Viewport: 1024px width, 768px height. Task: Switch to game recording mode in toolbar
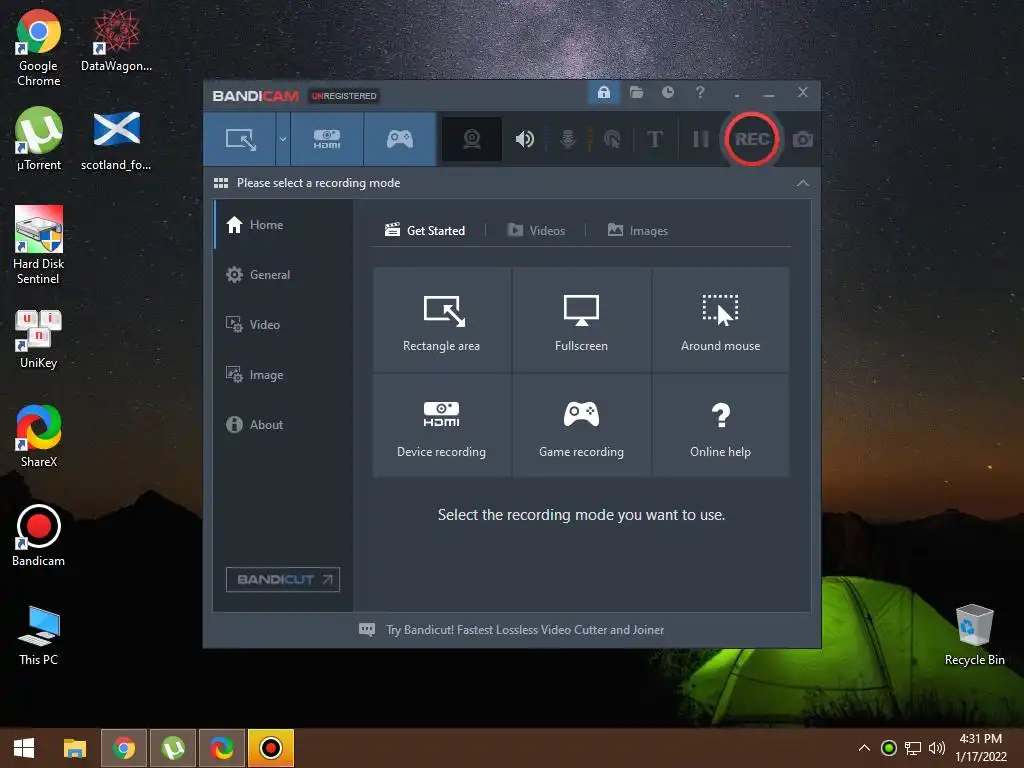tap(400, 139)
